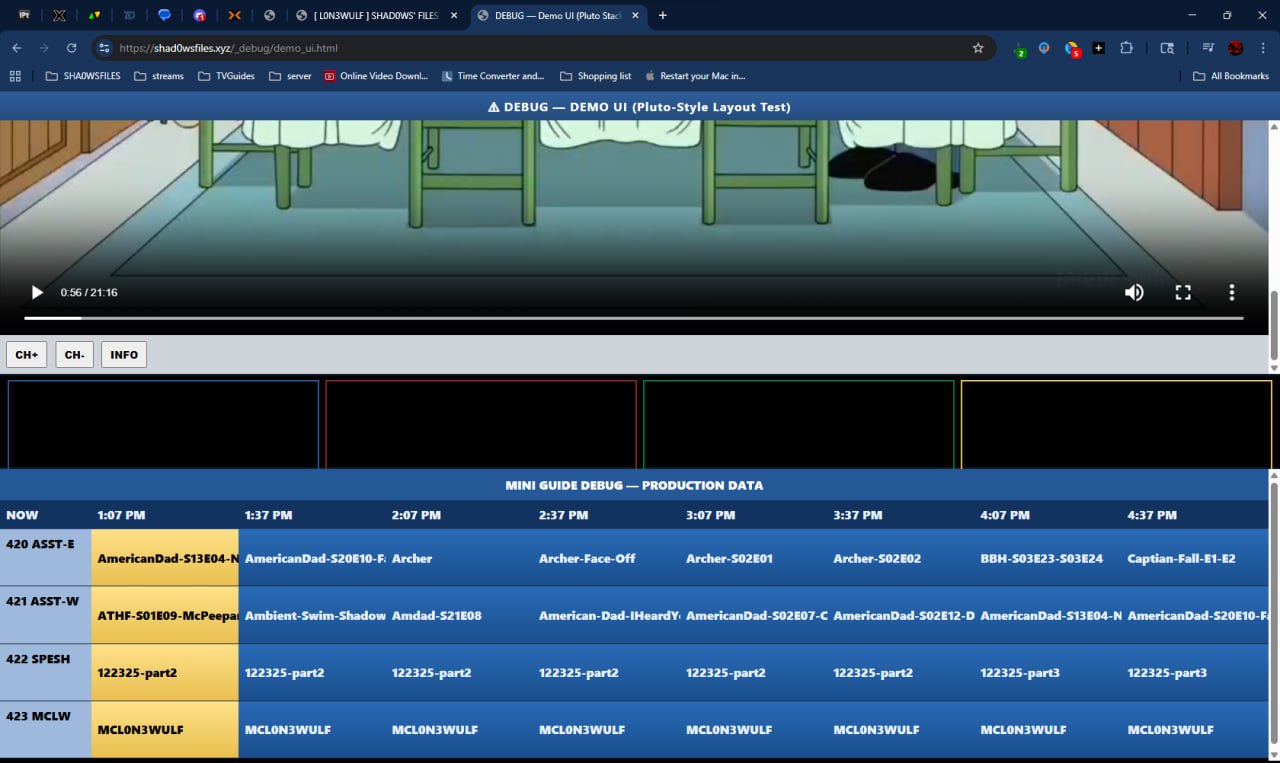The height and width of the screenshot is (763, 1280).
Task: Enter fullscreen mode on the video
Action: (1183, 293)
